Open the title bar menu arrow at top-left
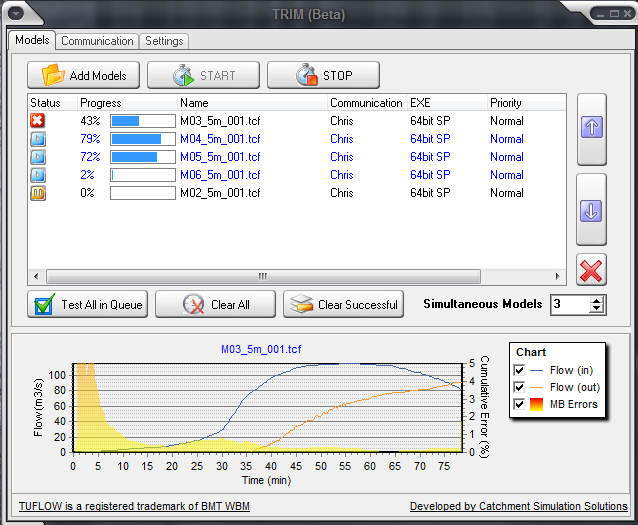Image resolution: width=638 pixels, height=525 pixels. (x=15, y=14)
